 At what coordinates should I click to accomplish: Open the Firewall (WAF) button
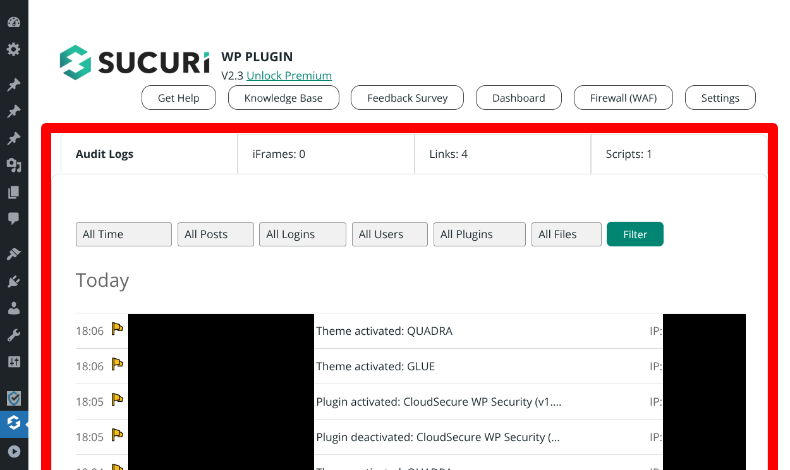tap(623, 98)
